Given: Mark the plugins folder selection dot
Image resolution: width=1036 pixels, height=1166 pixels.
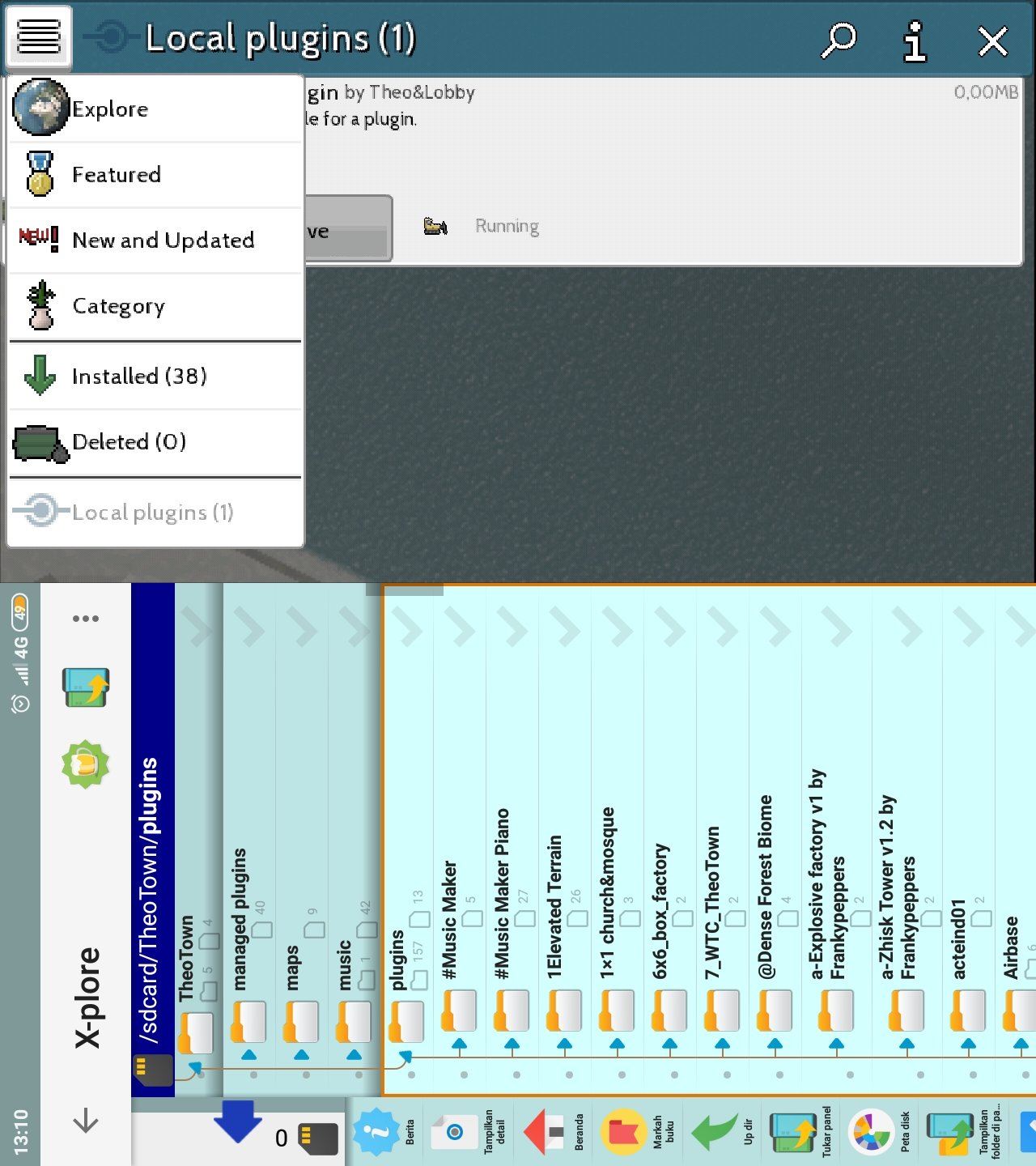Looking at the screenshot, I should click(412, 1075).
